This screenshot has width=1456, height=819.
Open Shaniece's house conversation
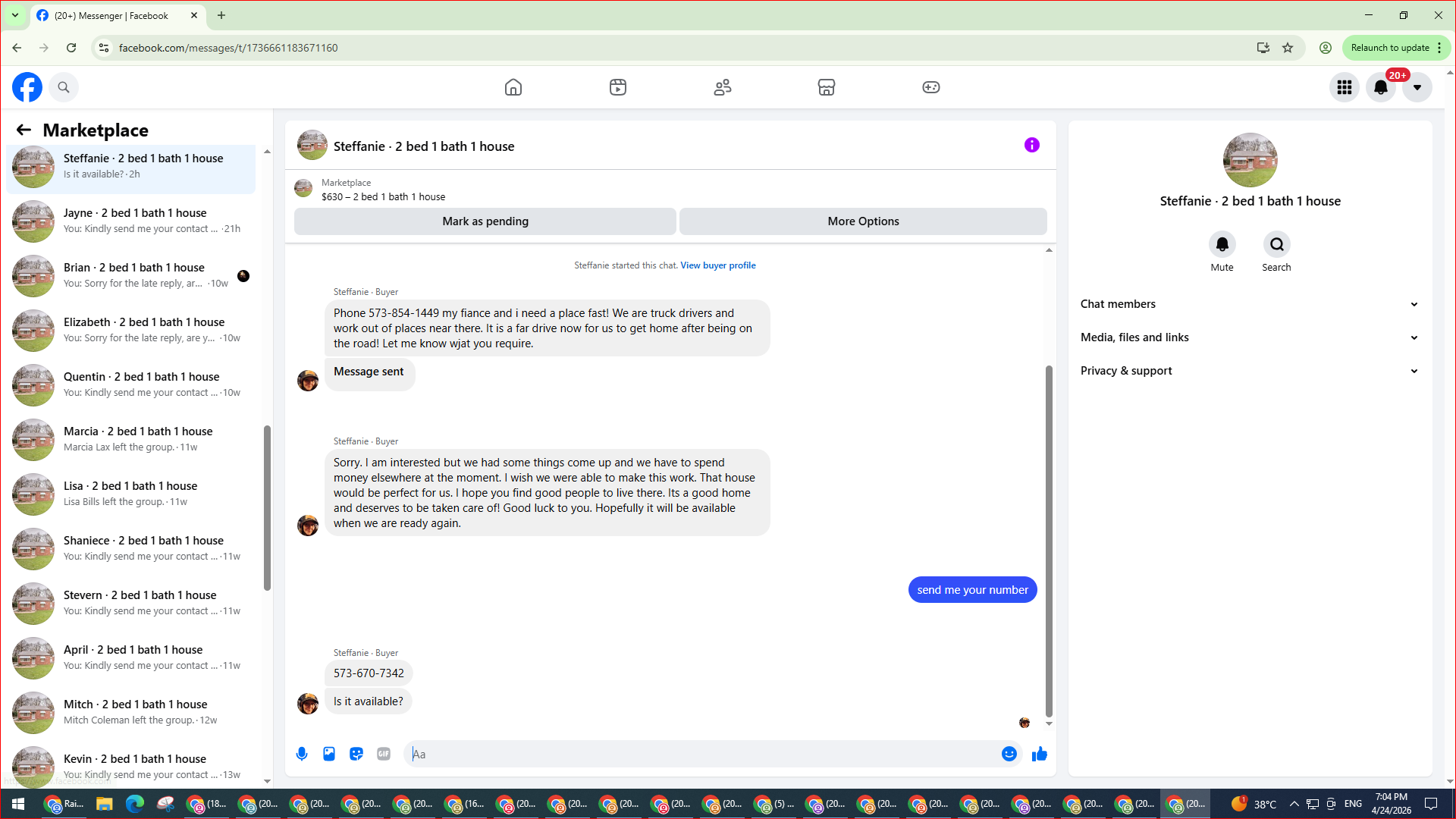[131, 548]
